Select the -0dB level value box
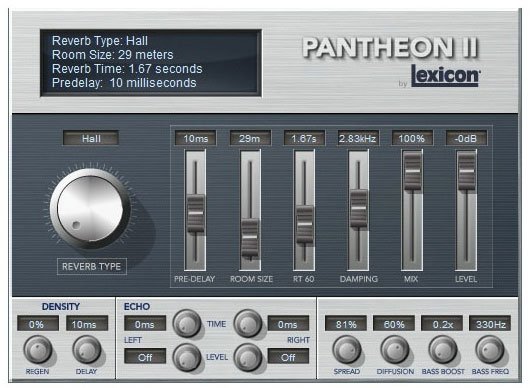This screenshot has width=532, height=388. click(x=466, y=138)
